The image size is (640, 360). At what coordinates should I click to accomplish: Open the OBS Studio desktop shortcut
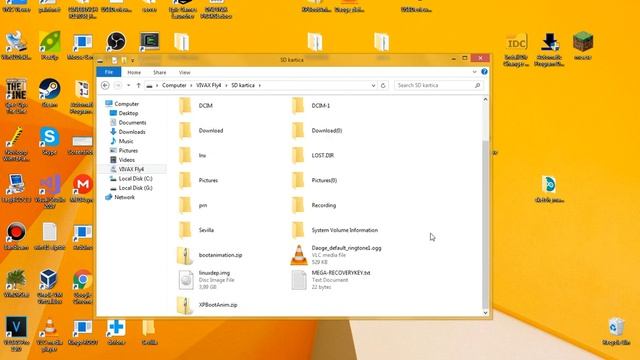click(x=116, y=42)
